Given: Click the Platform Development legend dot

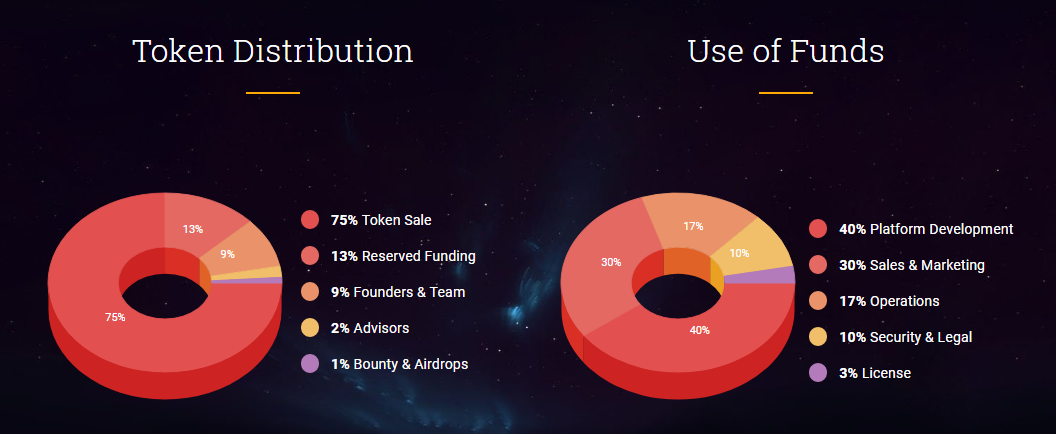Looking at the screenshot, I should click(818, 229).
